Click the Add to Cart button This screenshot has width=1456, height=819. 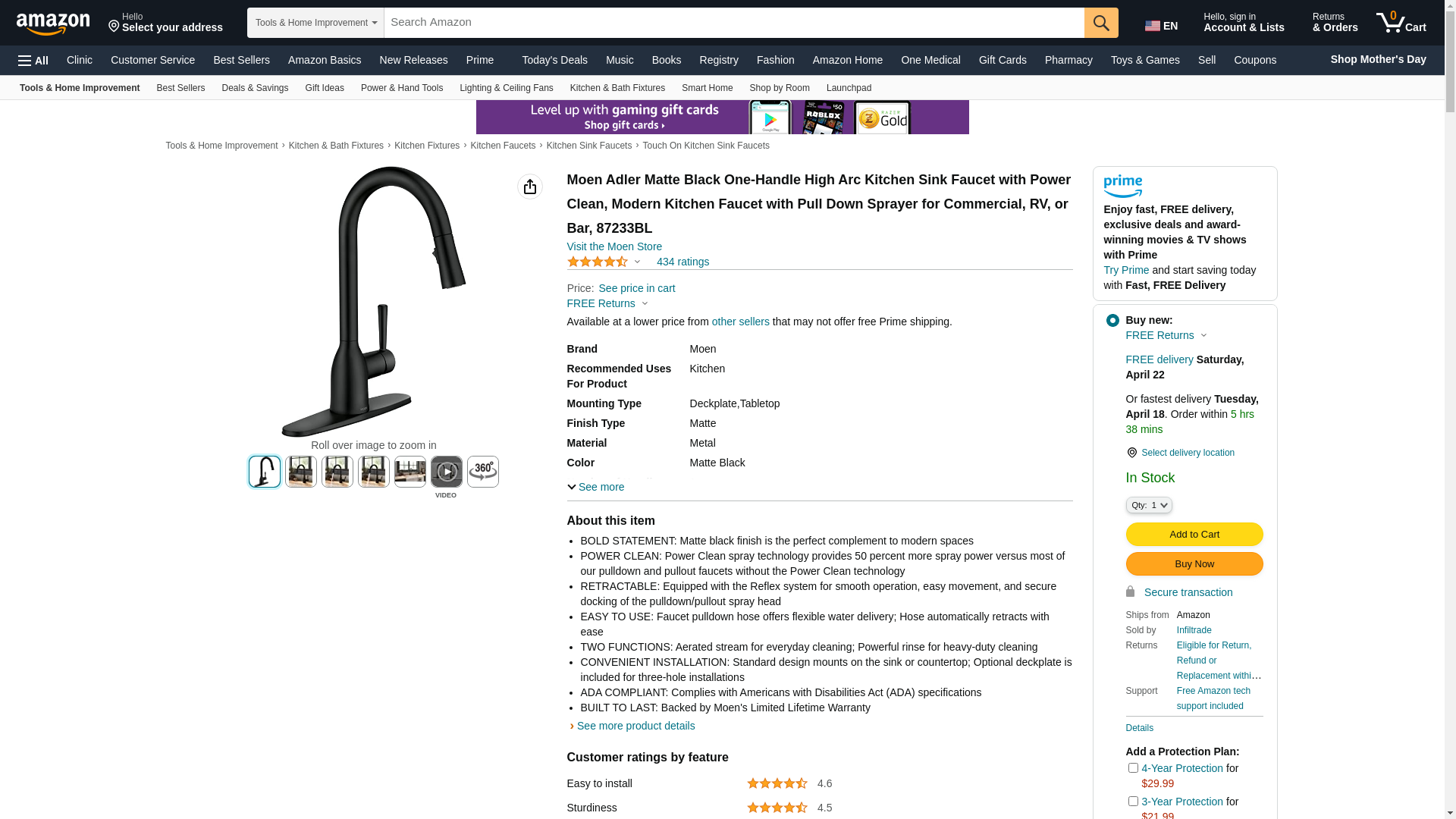[x=1194, y=535]
